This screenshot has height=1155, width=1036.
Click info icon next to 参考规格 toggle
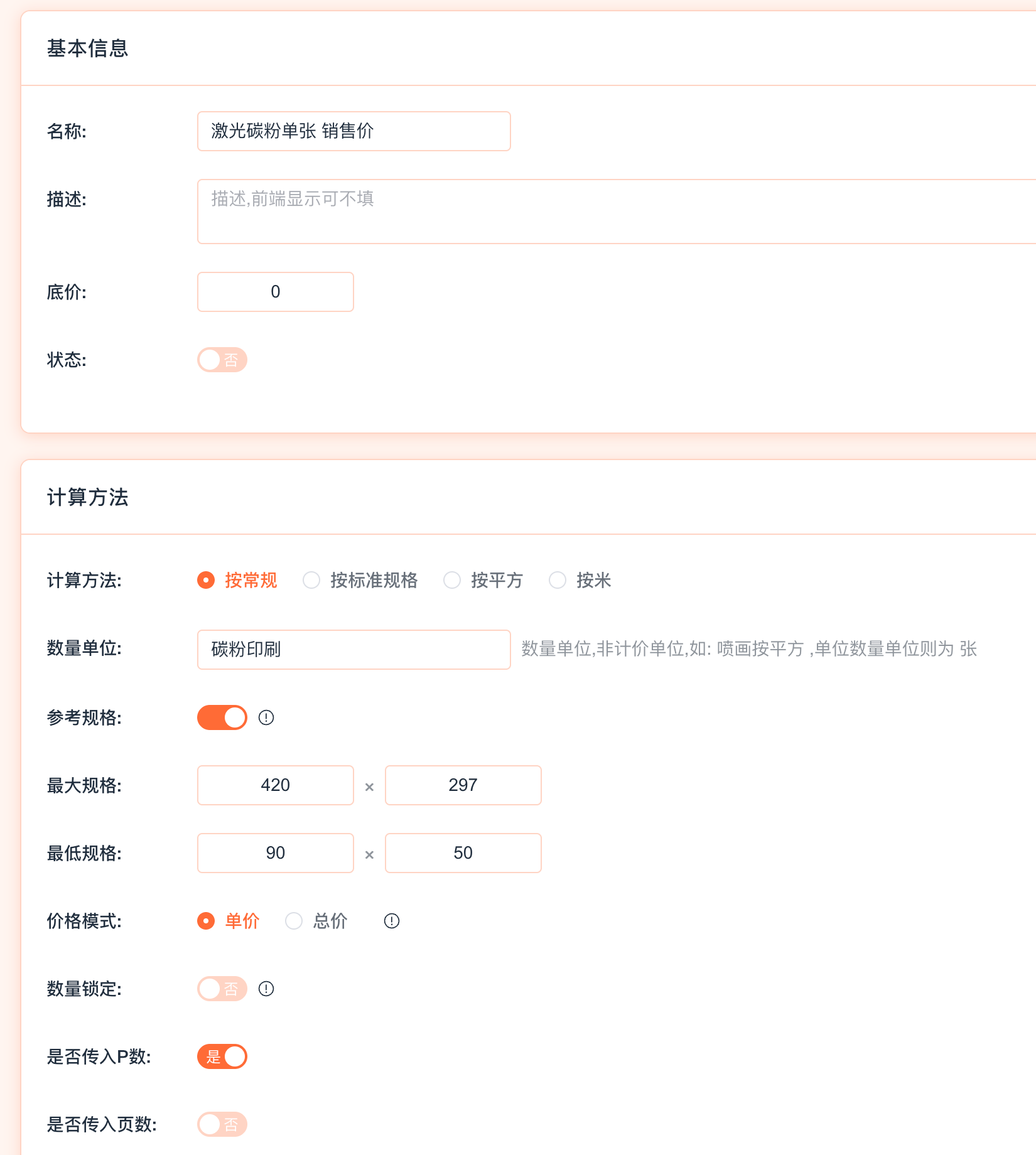[x=266, y=717]
